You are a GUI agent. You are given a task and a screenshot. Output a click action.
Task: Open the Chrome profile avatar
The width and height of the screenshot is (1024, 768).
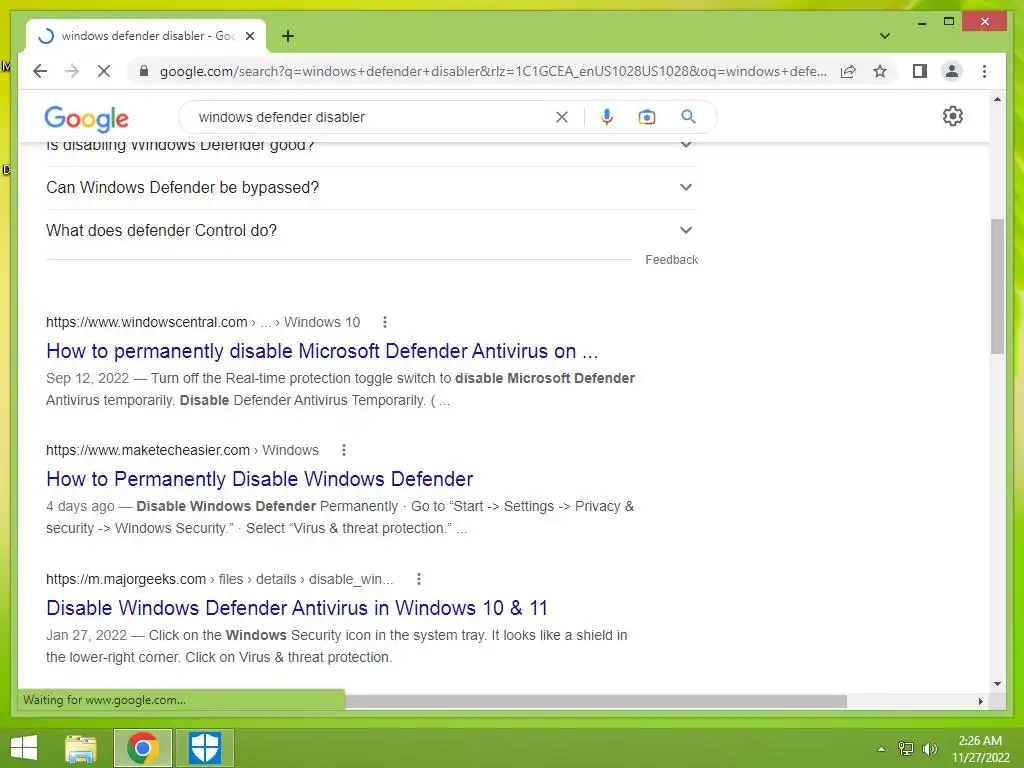tap(952, 71)
